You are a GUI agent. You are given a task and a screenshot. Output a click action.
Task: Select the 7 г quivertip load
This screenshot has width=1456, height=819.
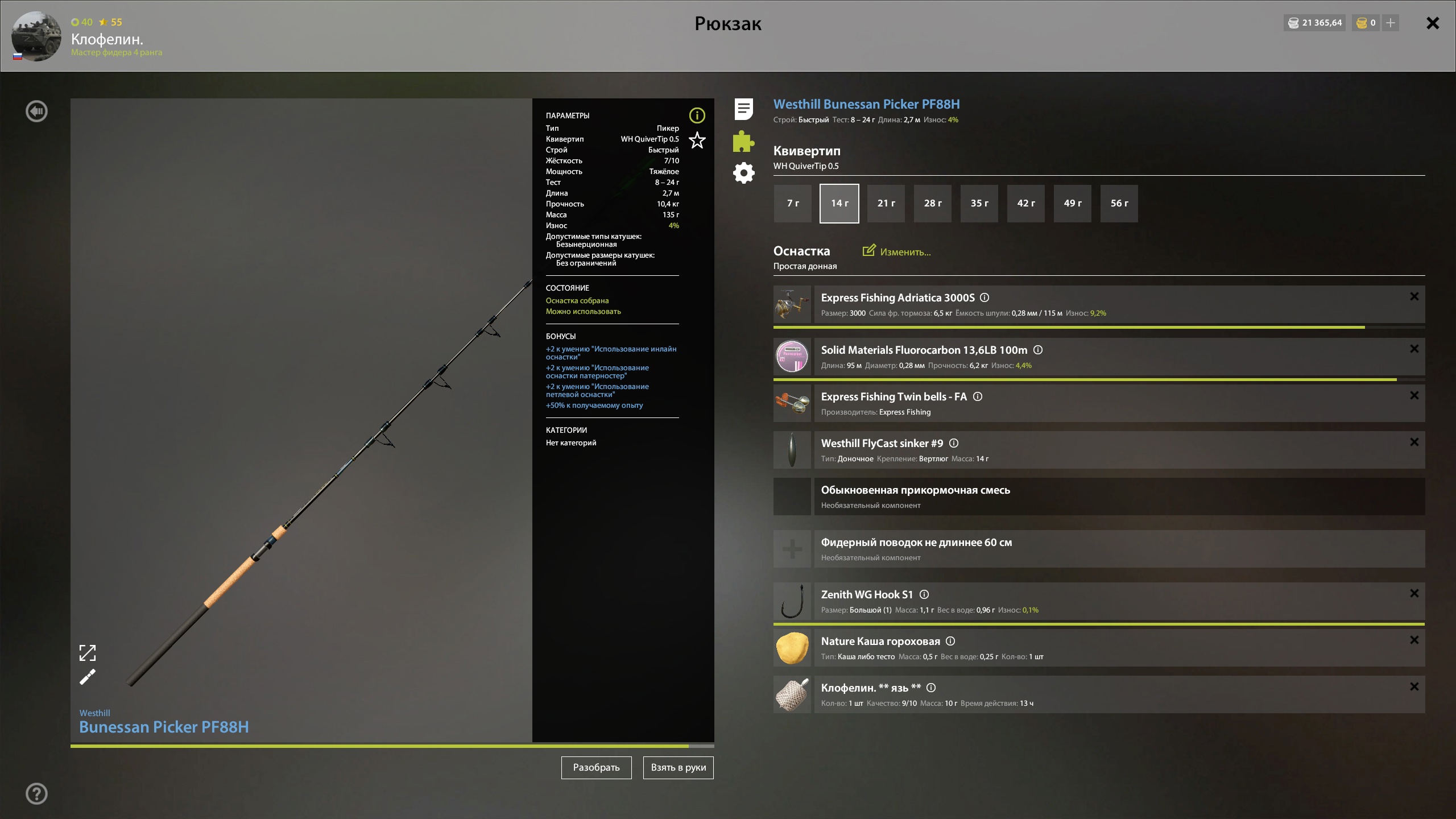pos(792,203)
